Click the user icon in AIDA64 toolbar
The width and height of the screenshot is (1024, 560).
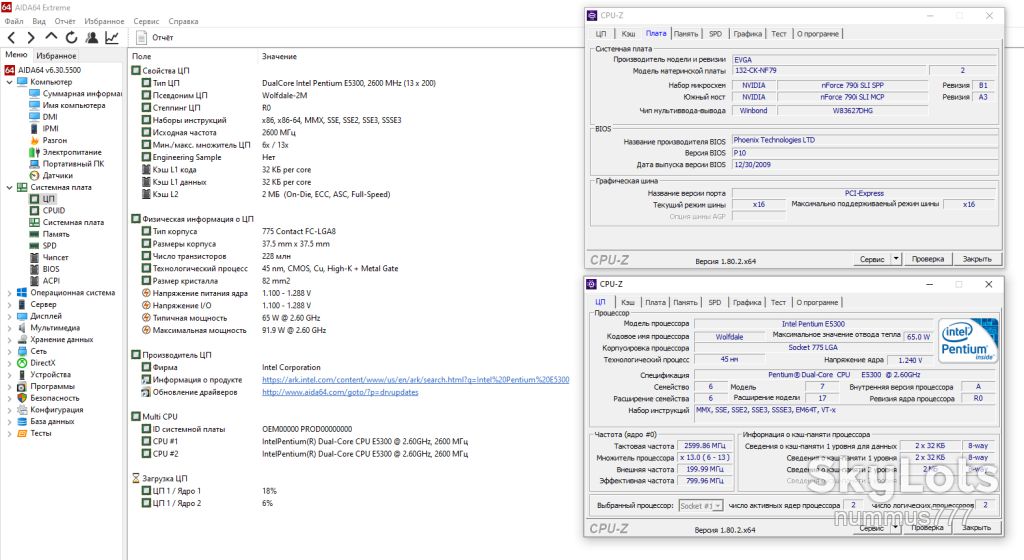tap(91, 38)
